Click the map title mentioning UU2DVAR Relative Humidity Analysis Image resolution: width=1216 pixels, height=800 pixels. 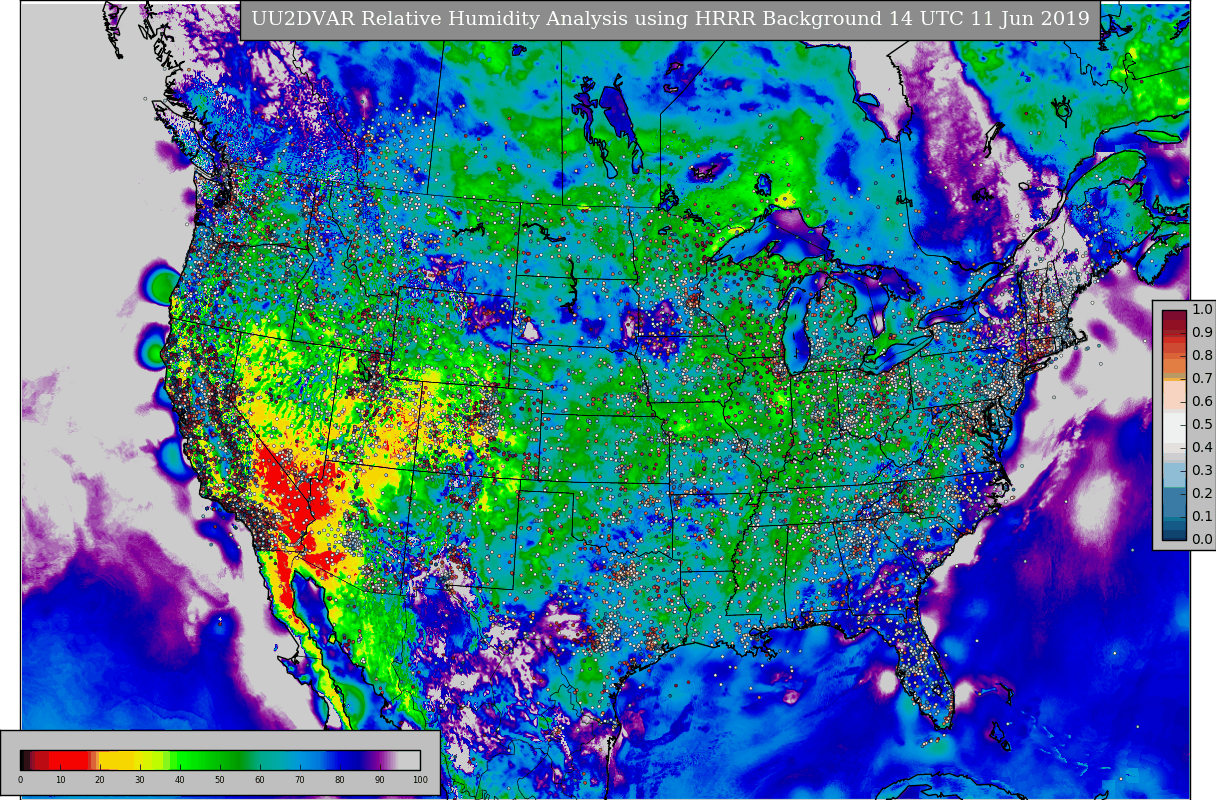[670, 19]
